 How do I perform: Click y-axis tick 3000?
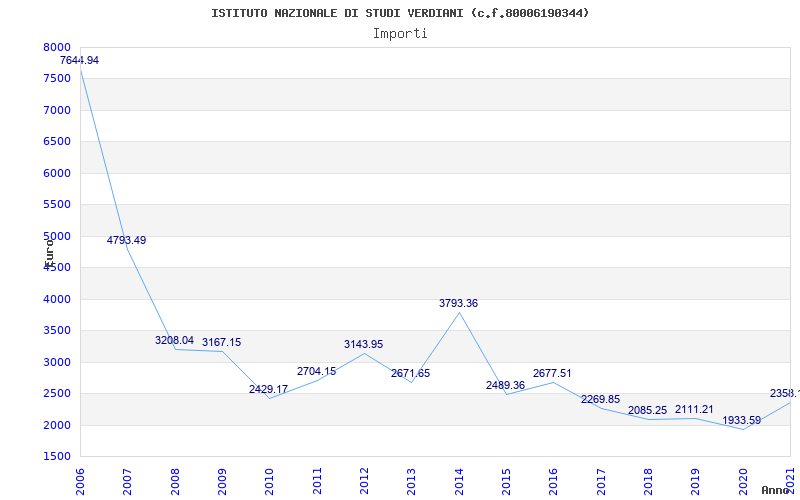[x=57, y=362]
